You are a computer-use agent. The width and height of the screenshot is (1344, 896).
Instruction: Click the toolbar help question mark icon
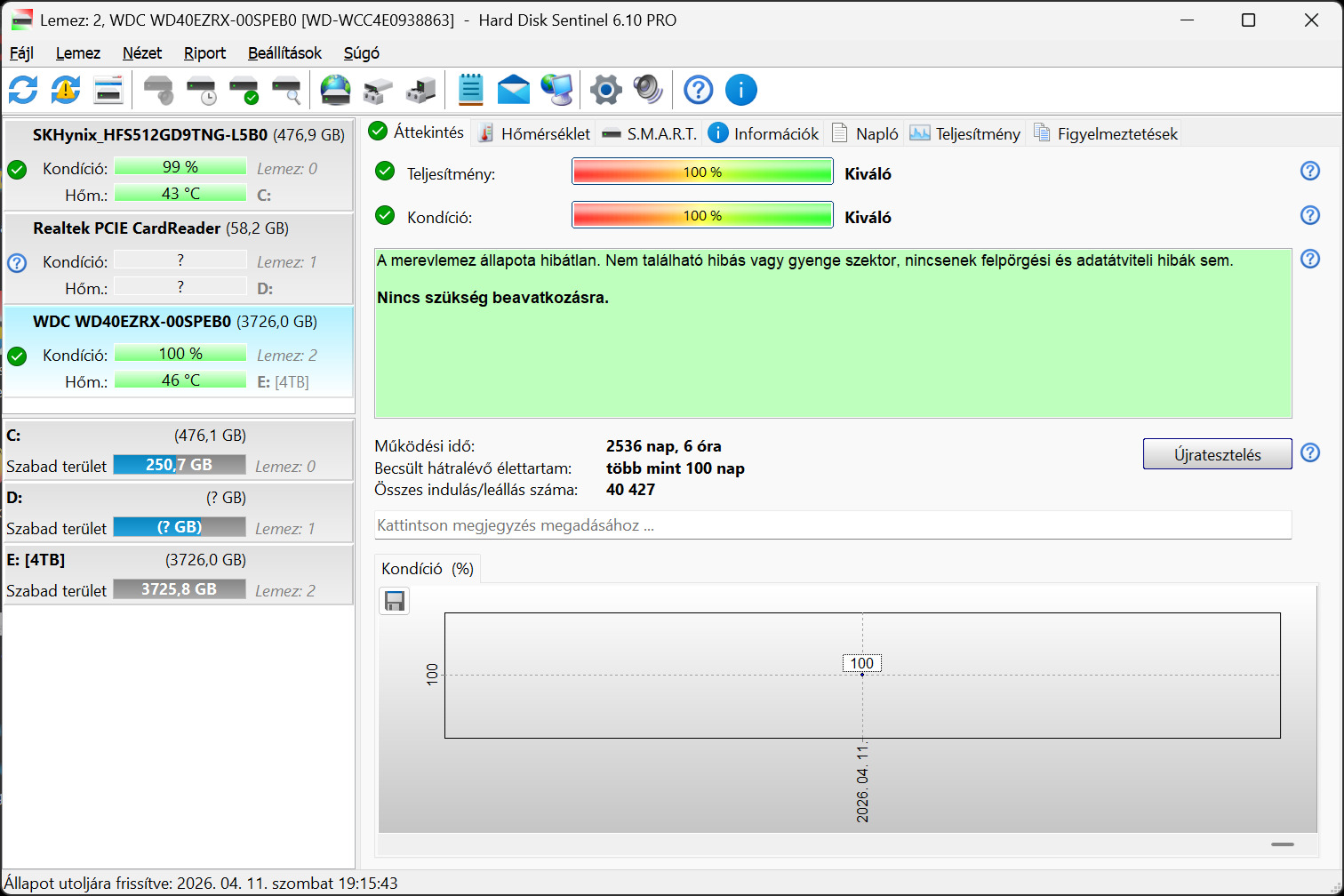699,90
